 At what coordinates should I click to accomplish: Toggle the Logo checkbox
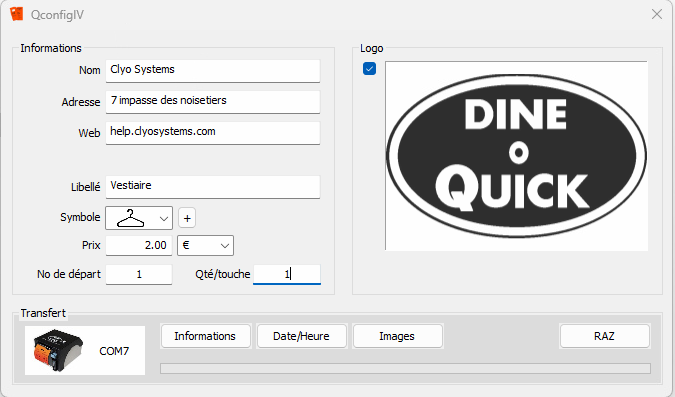pyautogui.click(x=369, y=68)
